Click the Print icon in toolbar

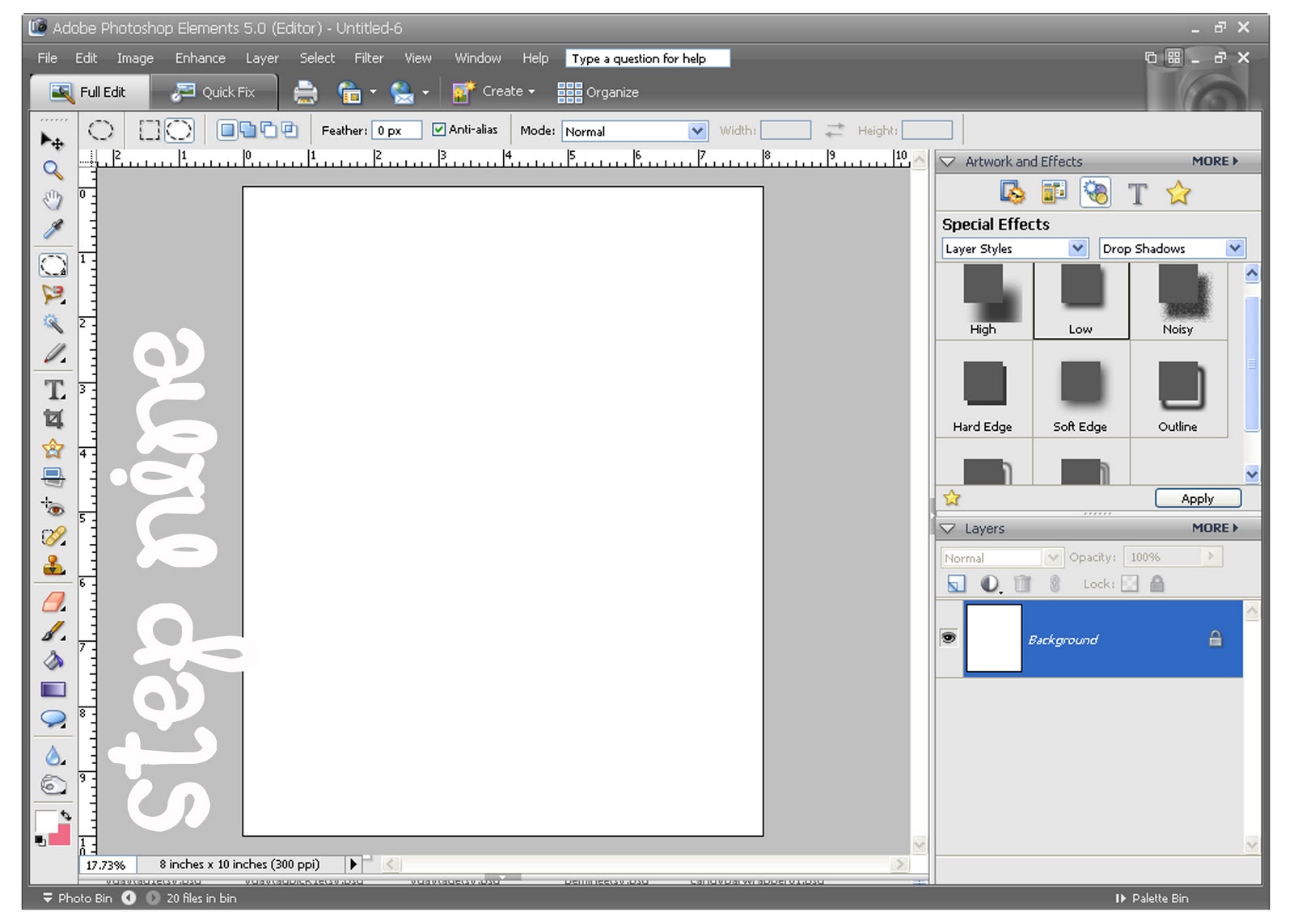tap(305, 92)
